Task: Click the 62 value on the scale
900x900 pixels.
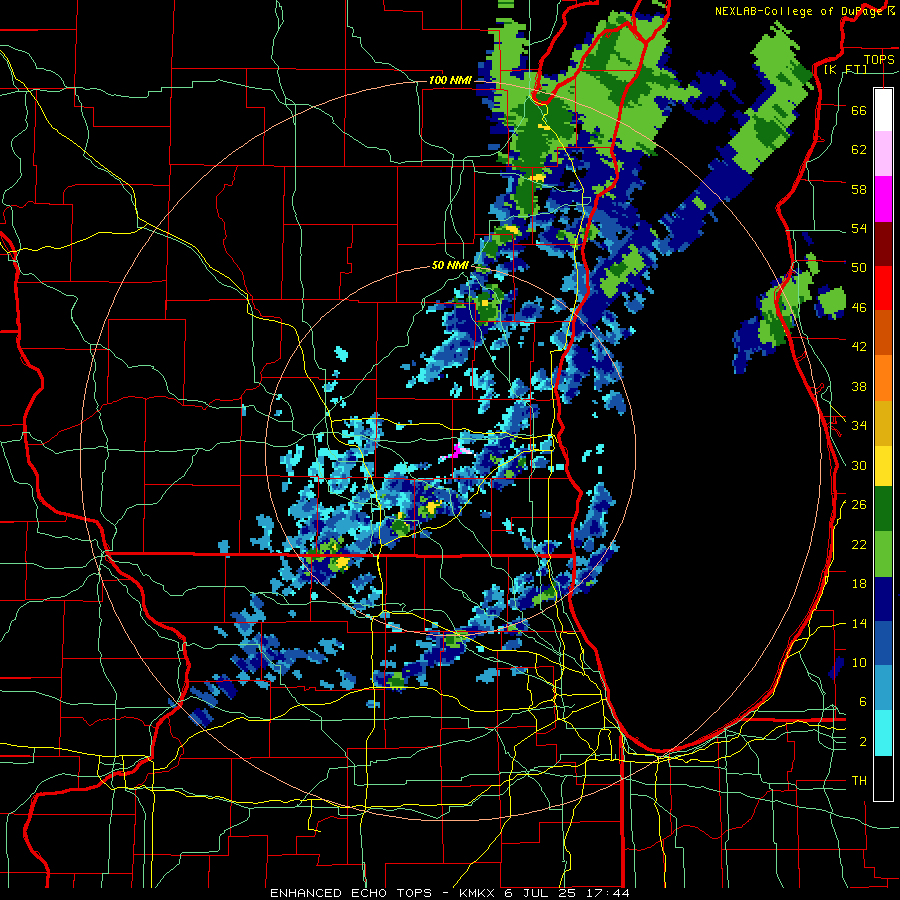Action: point(859,150)
